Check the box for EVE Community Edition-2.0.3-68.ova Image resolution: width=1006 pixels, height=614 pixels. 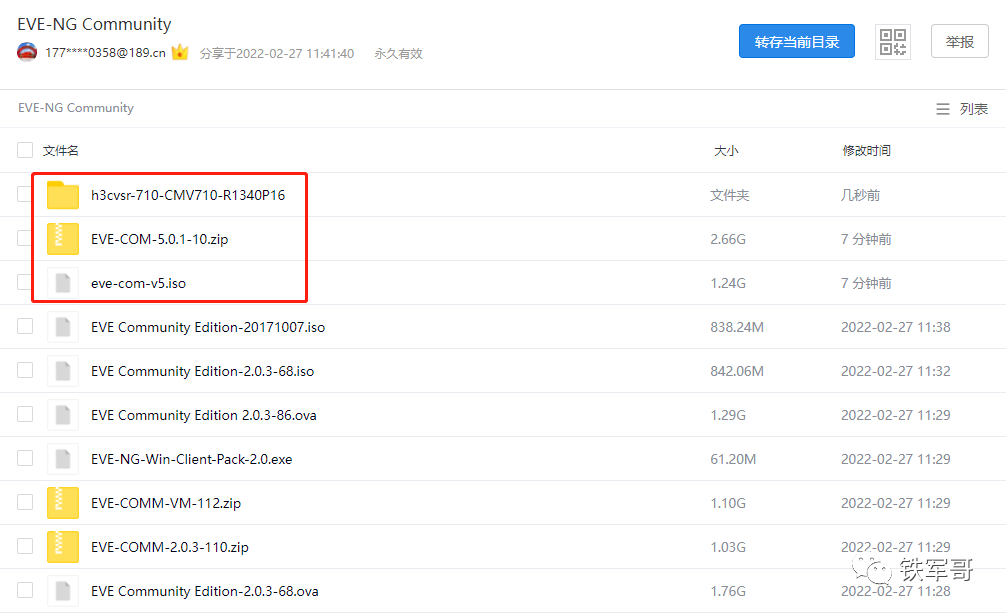(x=25, y=590)
